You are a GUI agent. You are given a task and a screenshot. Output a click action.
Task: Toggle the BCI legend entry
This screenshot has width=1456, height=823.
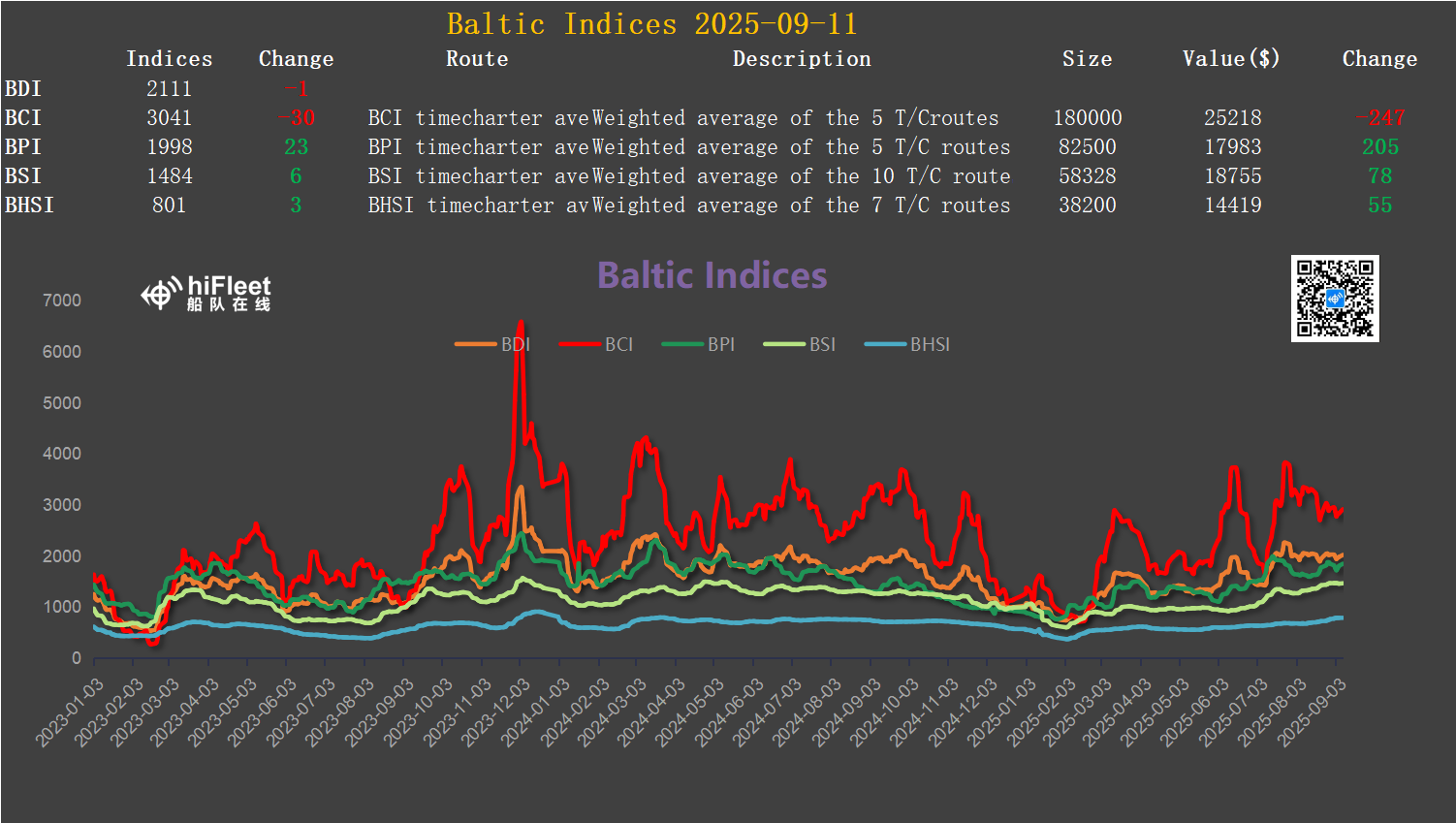click(x=597, y=344)
